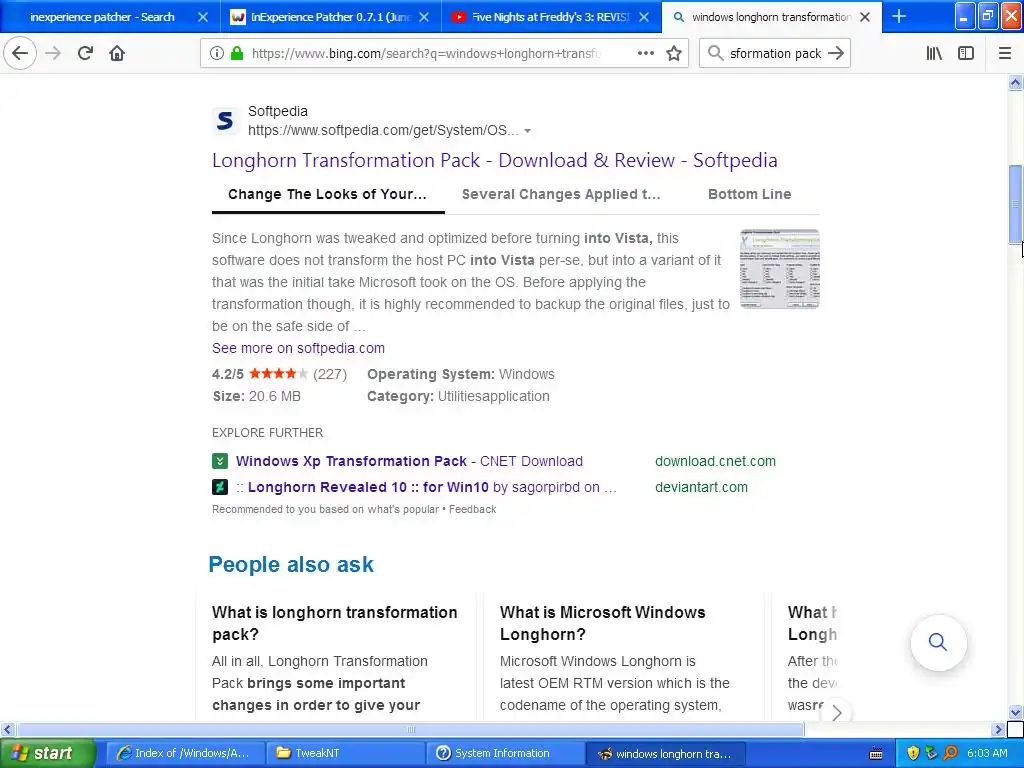The image size is (1024, 768).
Task: Select the Several Changes Applied tab
Action: (561, 194)
